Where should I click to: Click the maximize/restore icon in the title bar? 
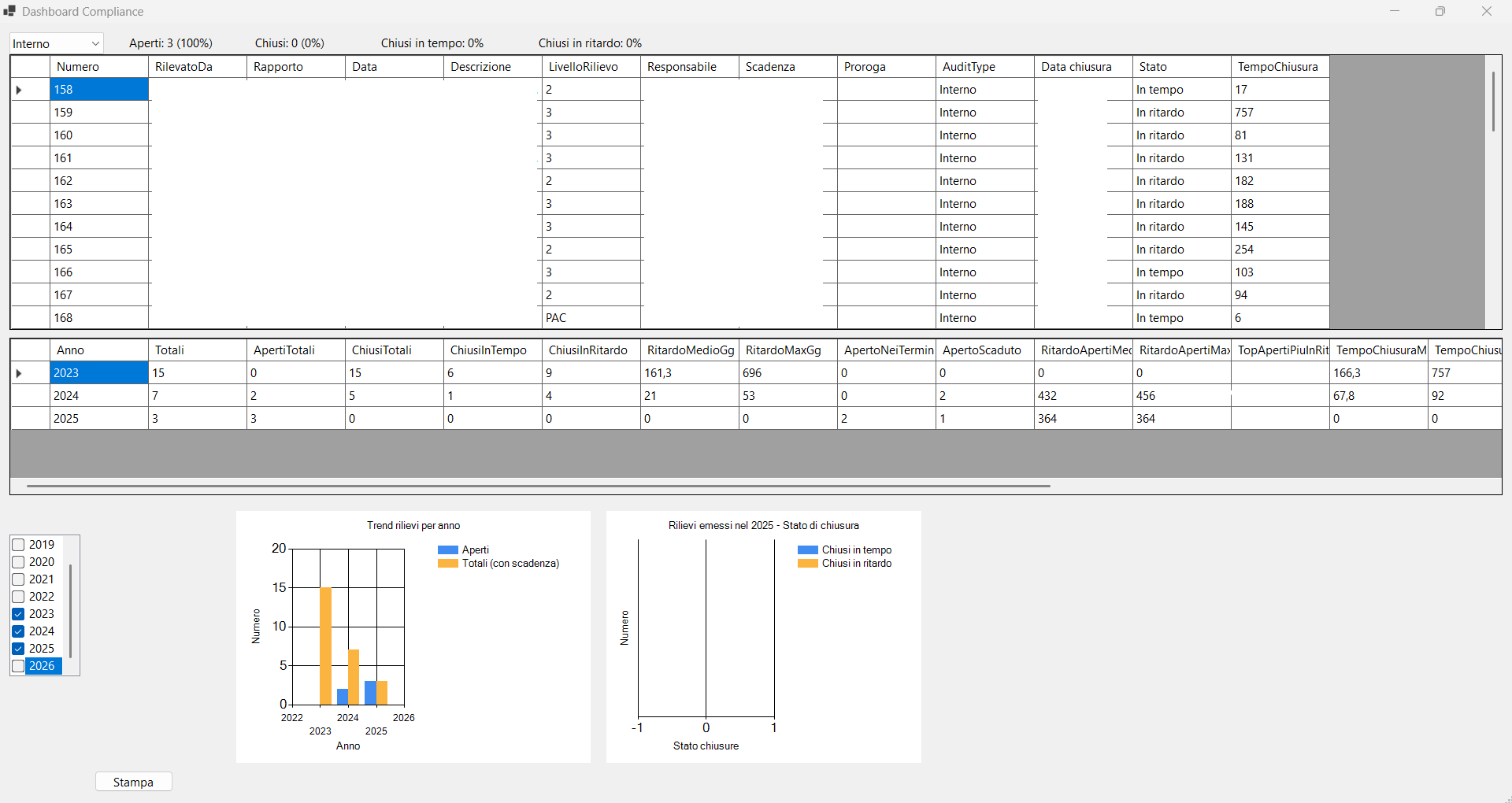[1440, 11]
